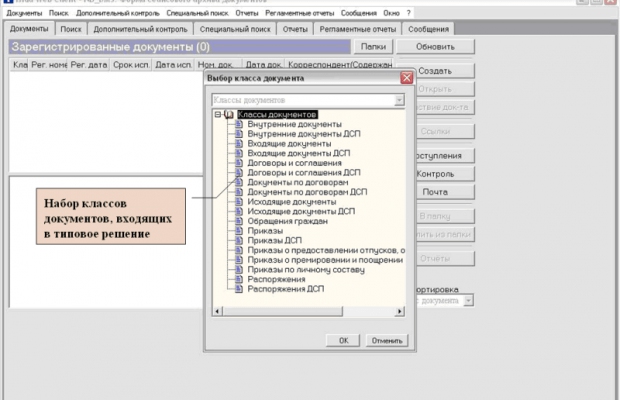Viewport: 620px width, 400px height.
Task: Confirm selection with OK button
Action: [x=343, y=340]
